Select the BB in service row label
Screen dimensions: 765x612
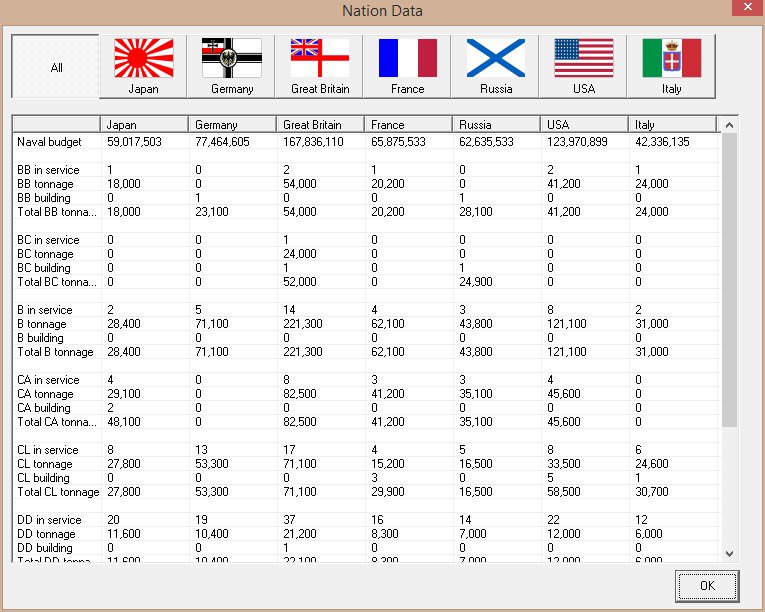click(x=48, y=170)
